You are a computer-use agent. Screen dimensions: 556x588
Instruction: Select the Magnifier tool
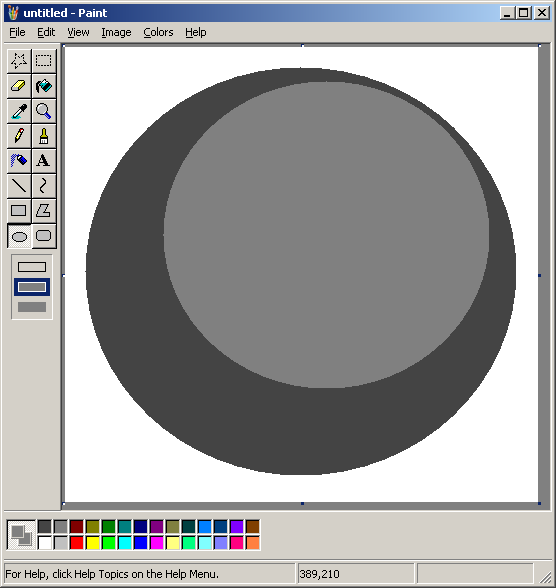coord(44,111)
